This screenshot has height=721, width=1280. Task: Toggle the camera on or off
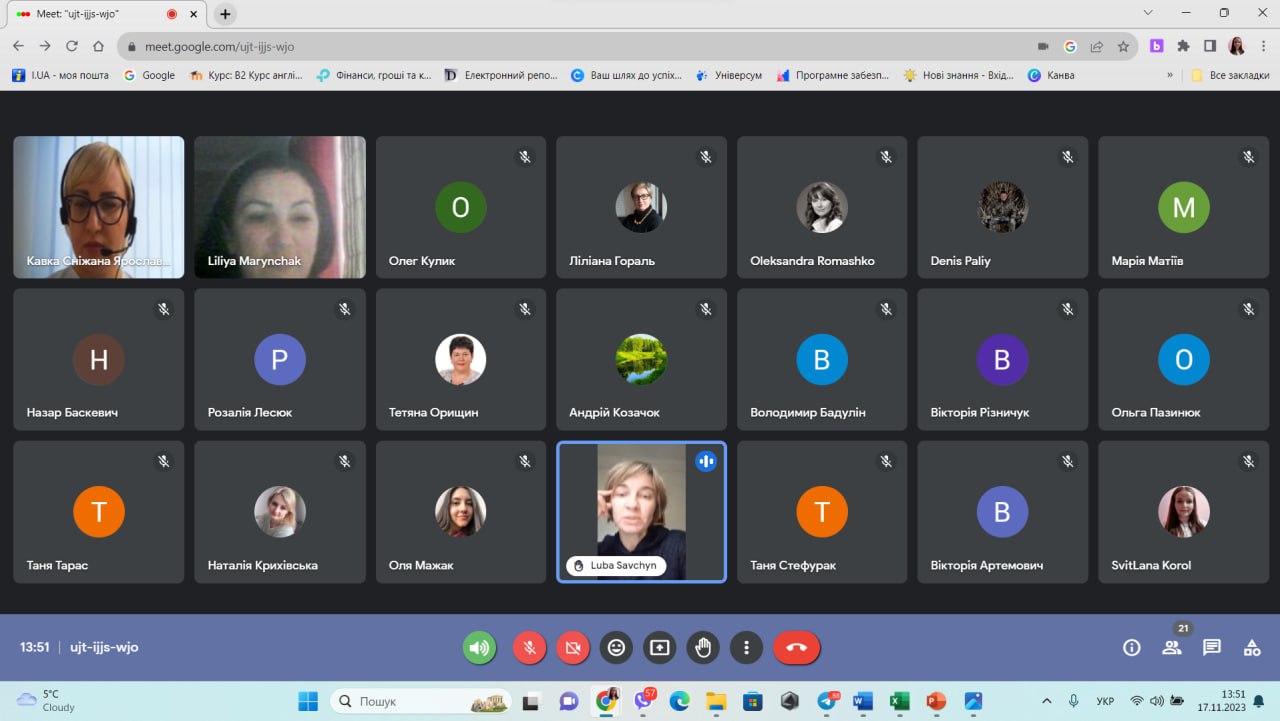[572, 648]
